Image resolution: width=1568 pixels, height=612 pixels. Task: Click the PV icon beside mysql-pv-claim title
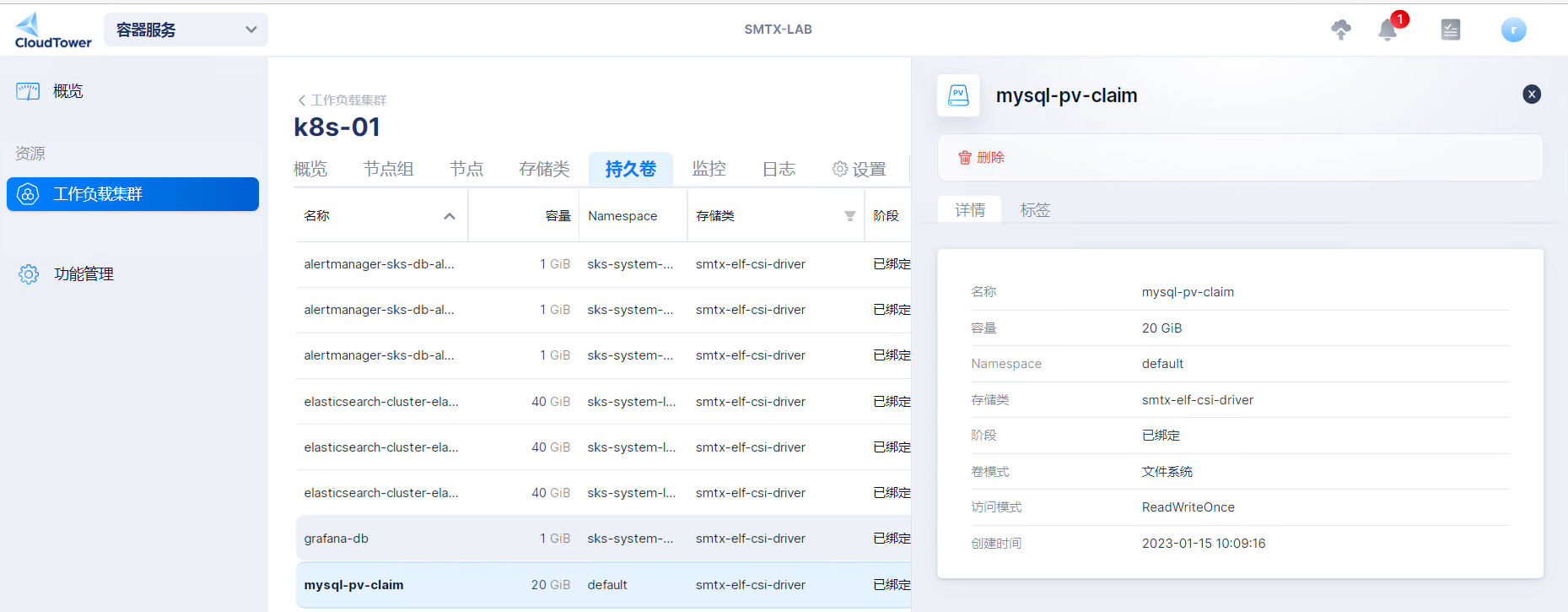[x=958, y=95]
